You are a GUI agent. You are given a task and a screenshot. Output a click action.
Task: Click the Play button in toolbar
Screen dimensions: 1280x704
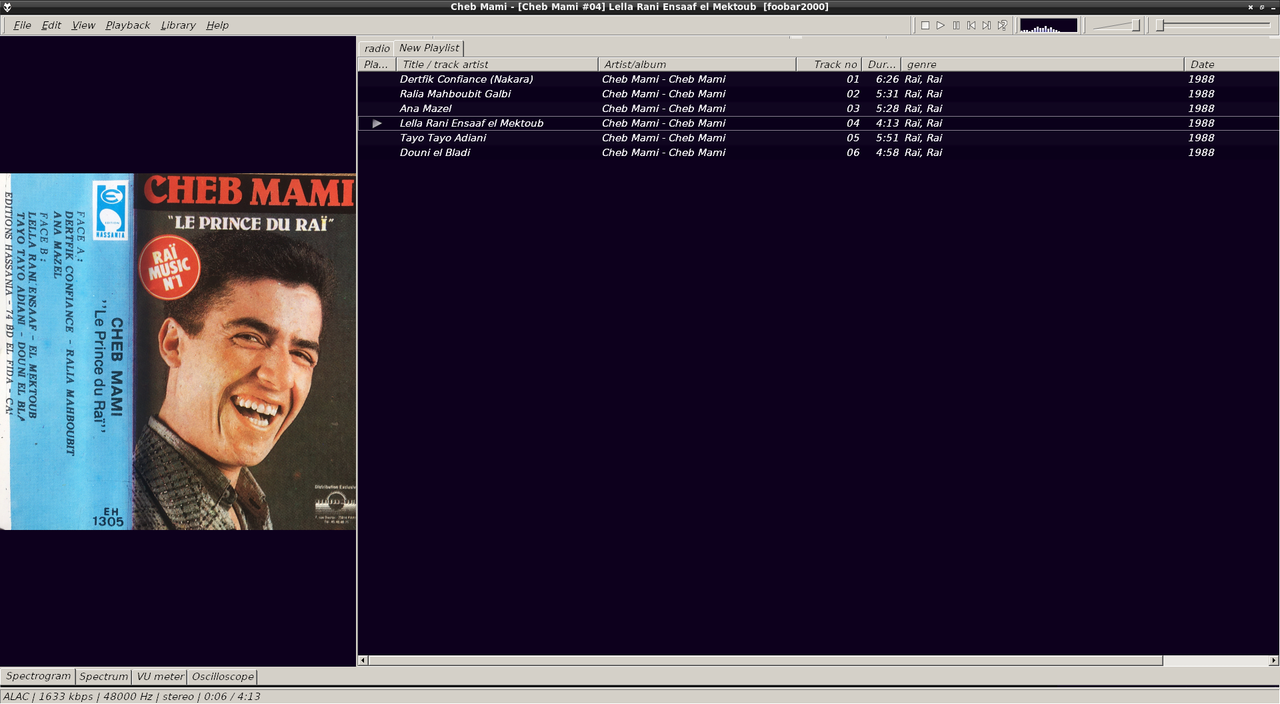click(940, 25)
